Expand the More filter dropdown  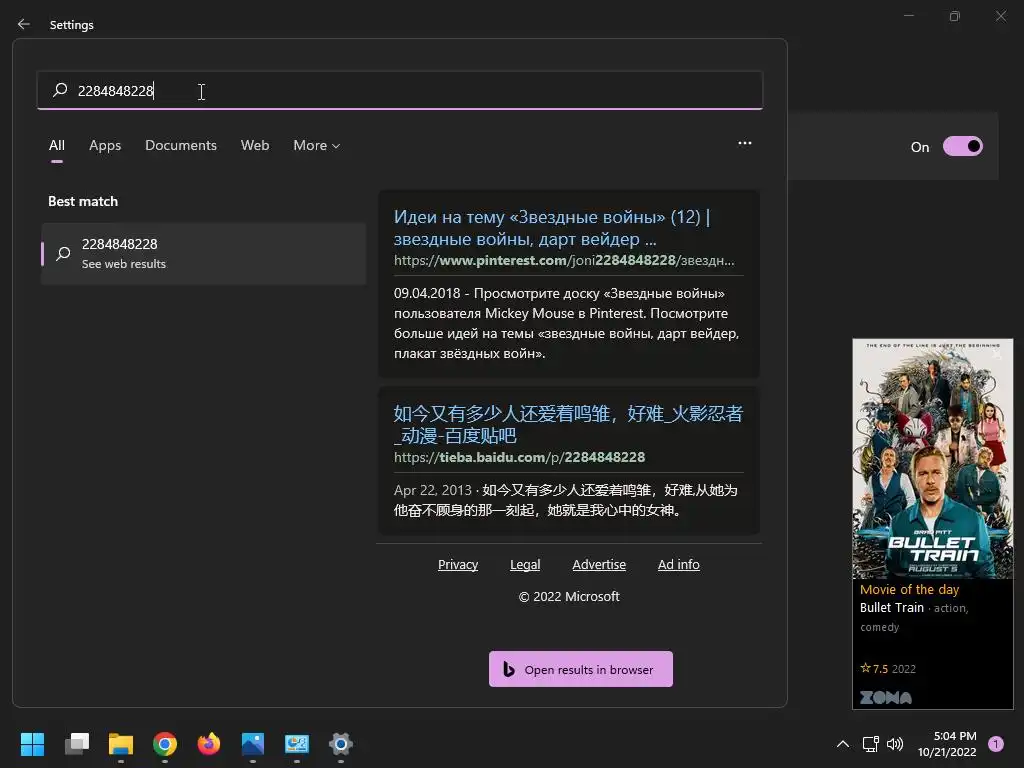(317, 145)
